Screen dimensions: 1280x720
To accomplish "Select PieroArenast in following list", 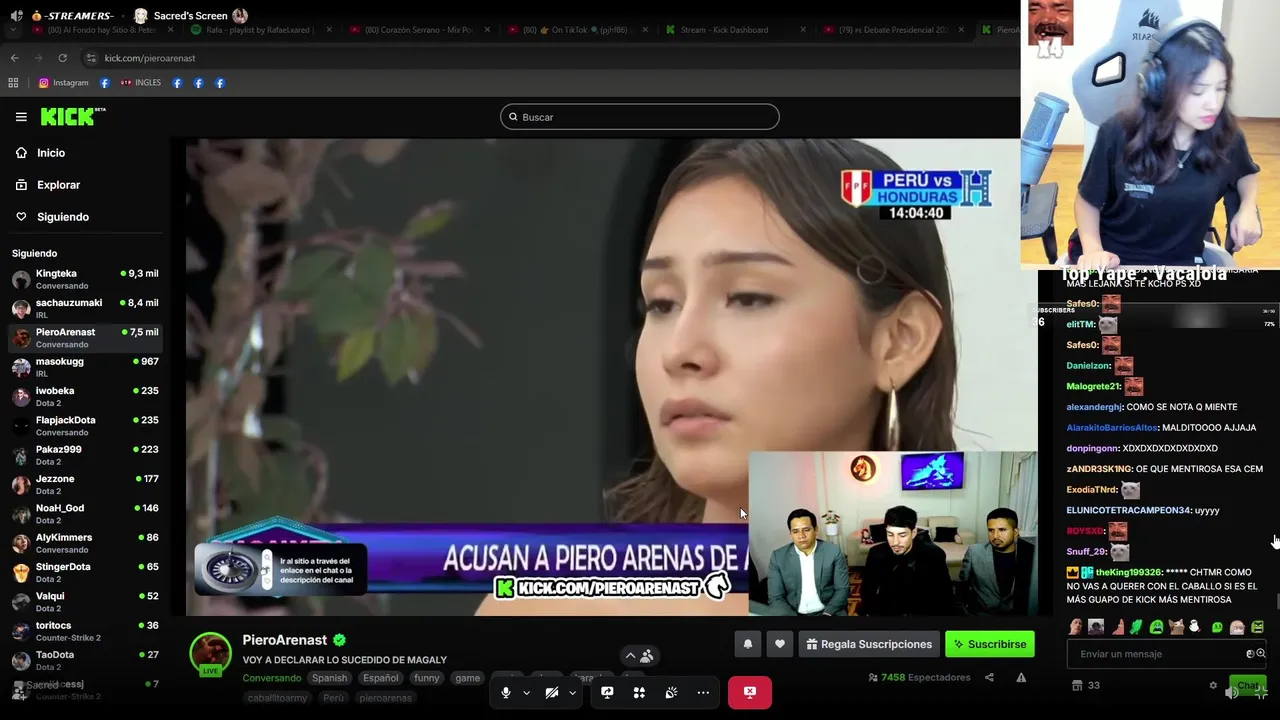I will 85,338.
